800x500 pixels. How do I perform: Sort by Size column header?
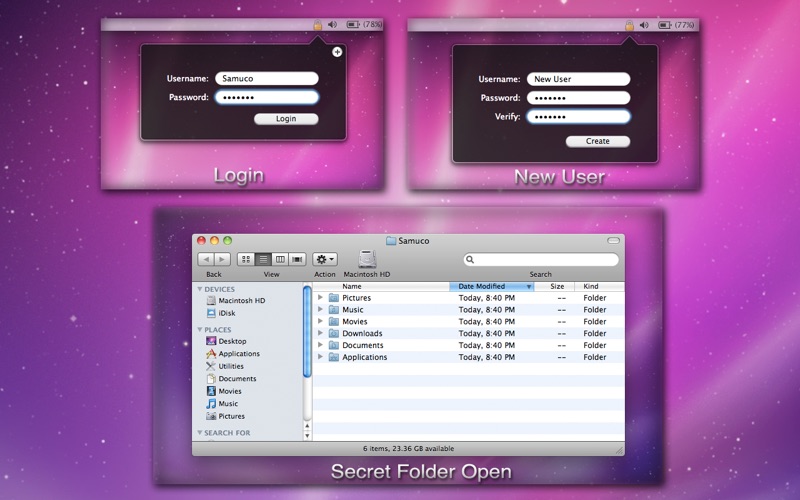[x=555, y=286]
